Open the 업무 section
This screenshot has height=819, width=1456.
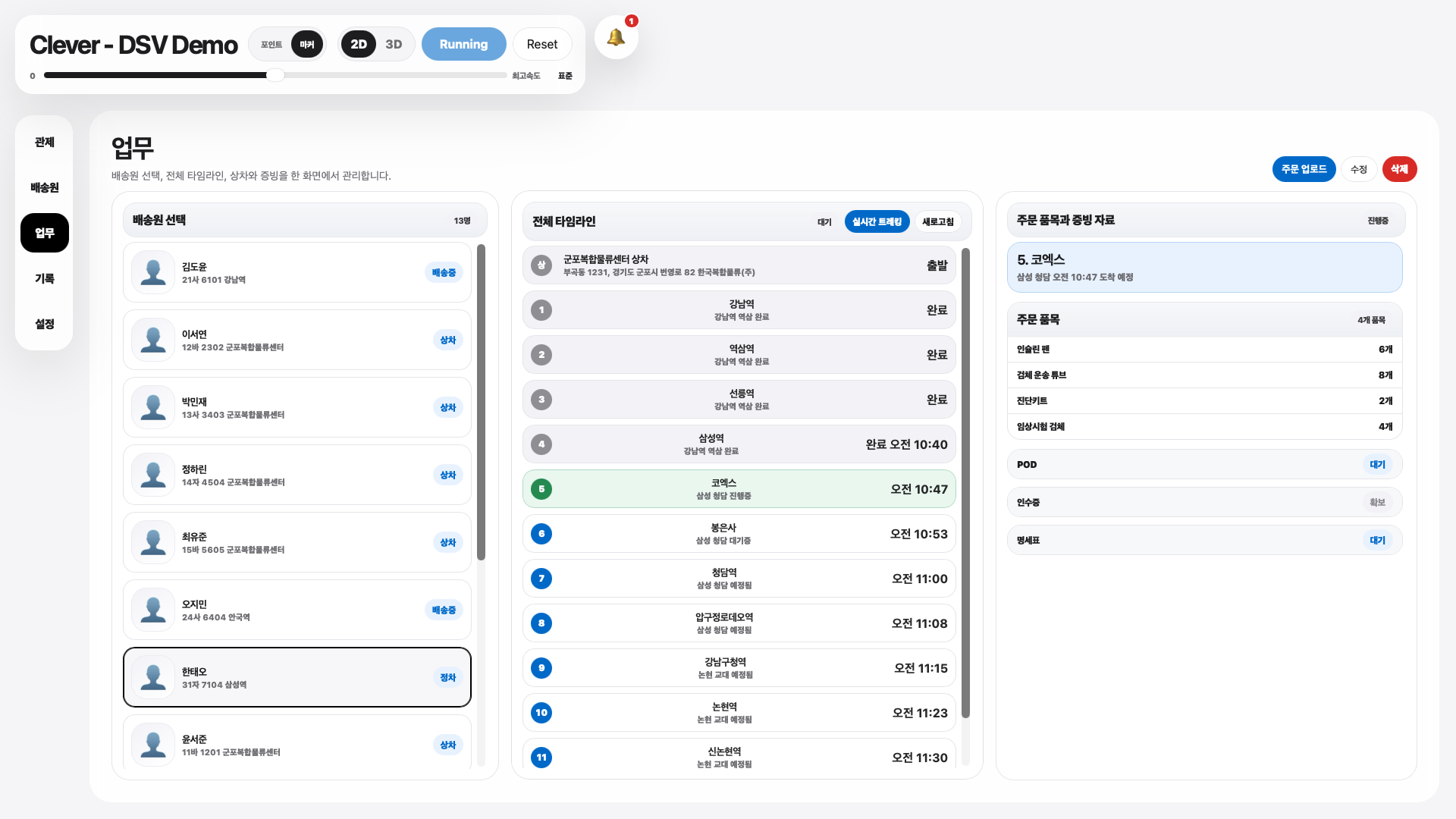pyautogui.click(x=45, y=233)
